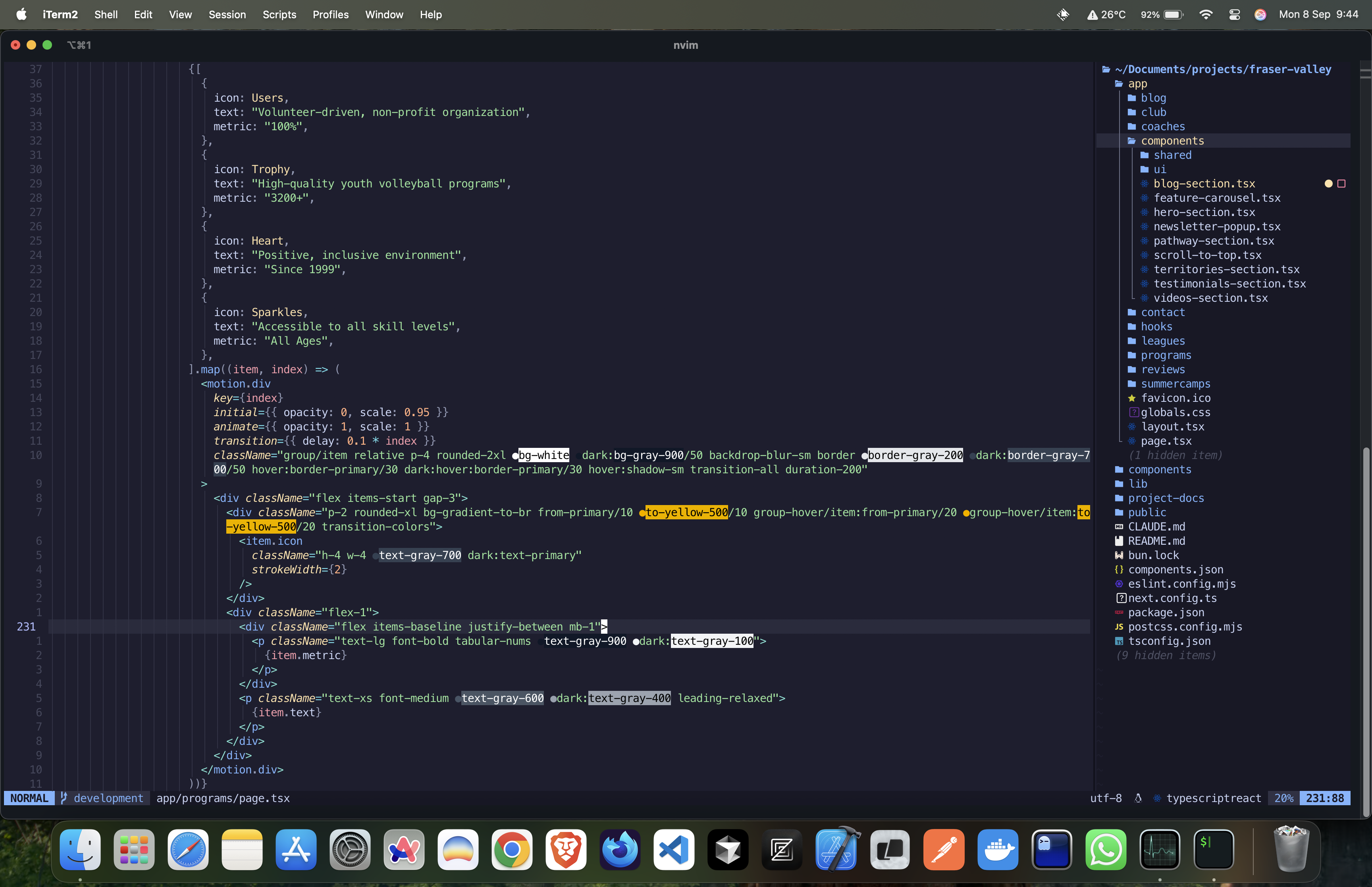Click the star icon next to favicon.ico

pyautogui.click(x=1131, y=398)
